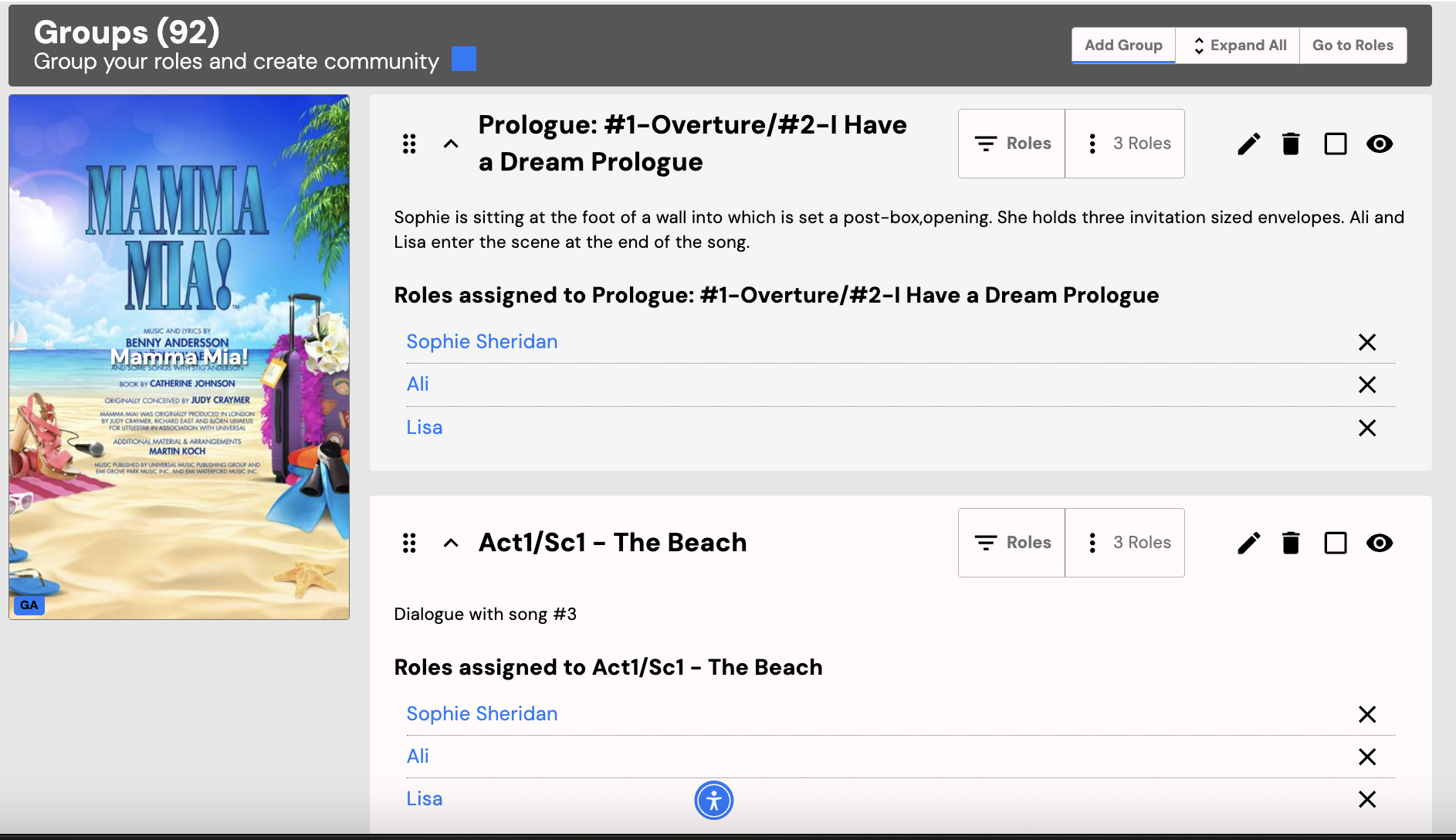This screenshot has height=840, width=1456.
Task: Open Roles filter for Act1/Sc1 group
Action: [1012, 543]
